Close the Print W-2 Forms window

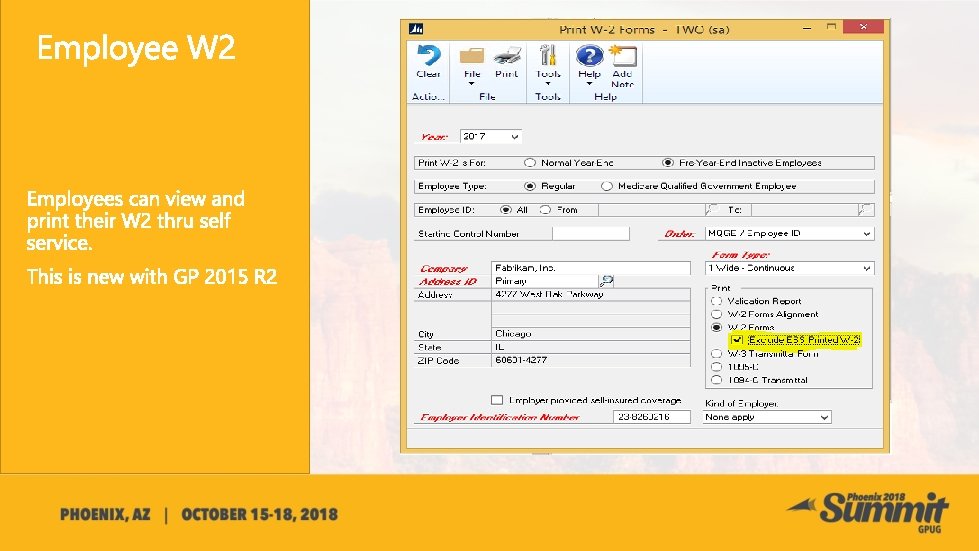click(863, 27)
